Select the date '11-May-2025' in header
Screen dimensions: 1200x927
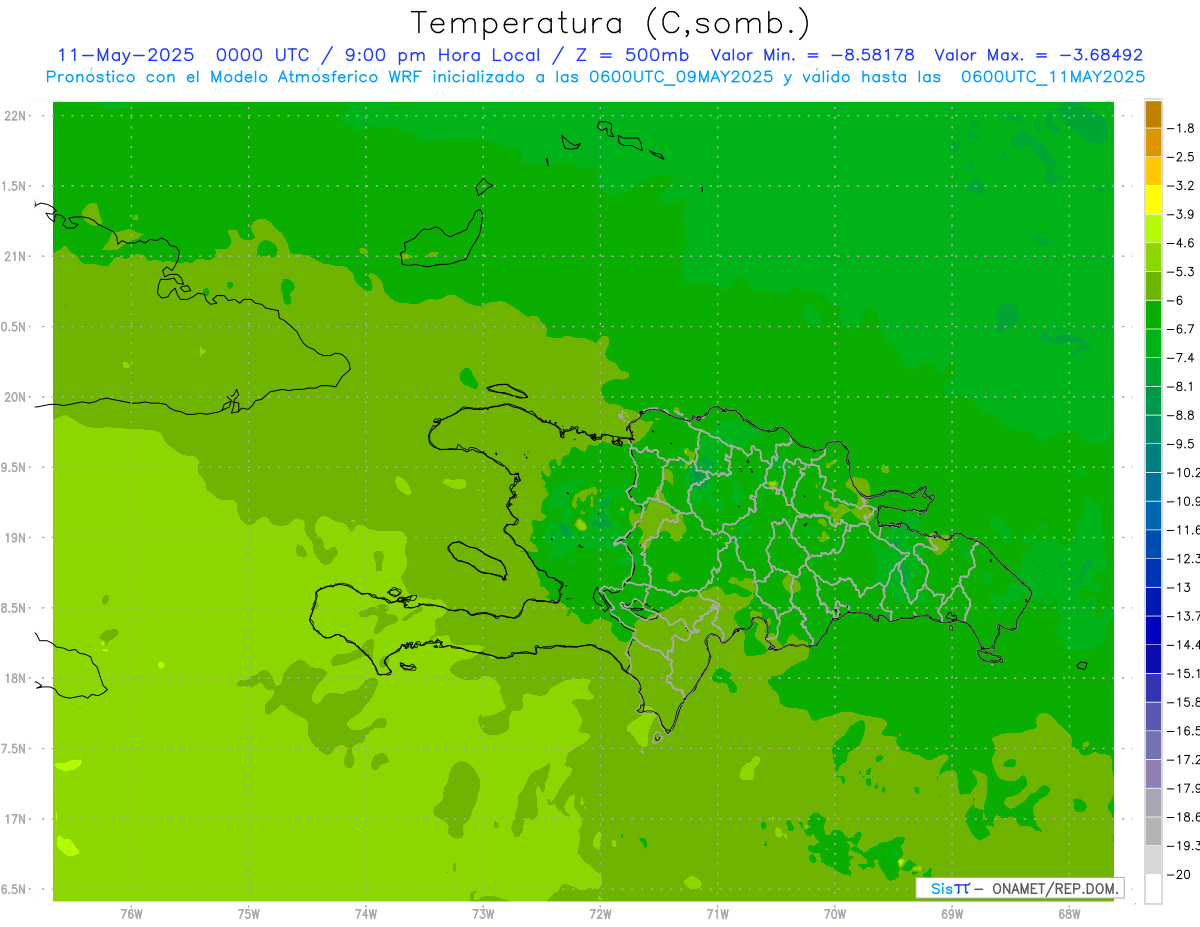coord(126,55)
